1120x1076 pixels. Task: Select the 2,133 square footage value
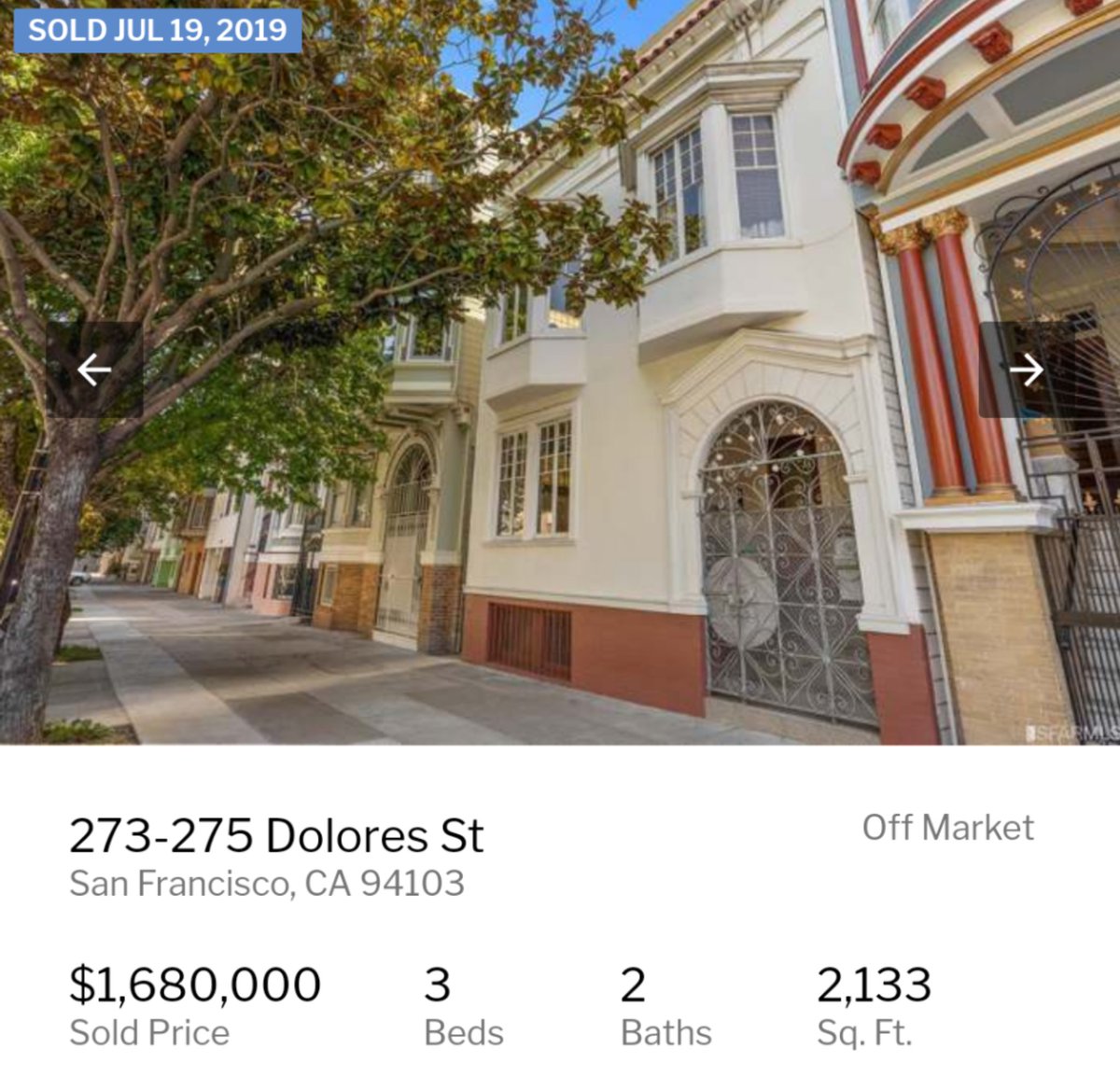click(875, 985)
